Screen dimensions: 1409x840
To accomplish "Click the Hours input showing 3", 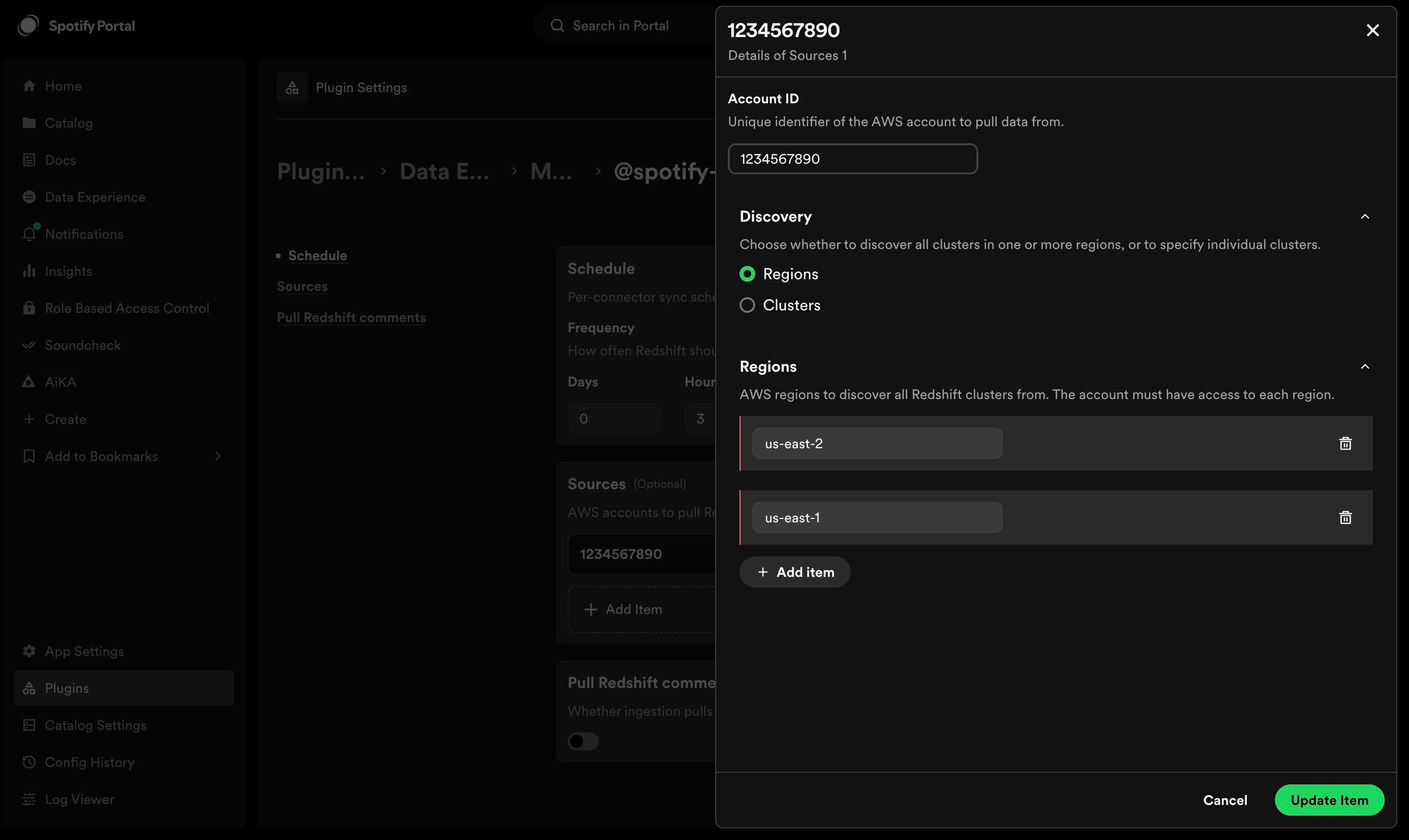I will click(x=701, y=419).
